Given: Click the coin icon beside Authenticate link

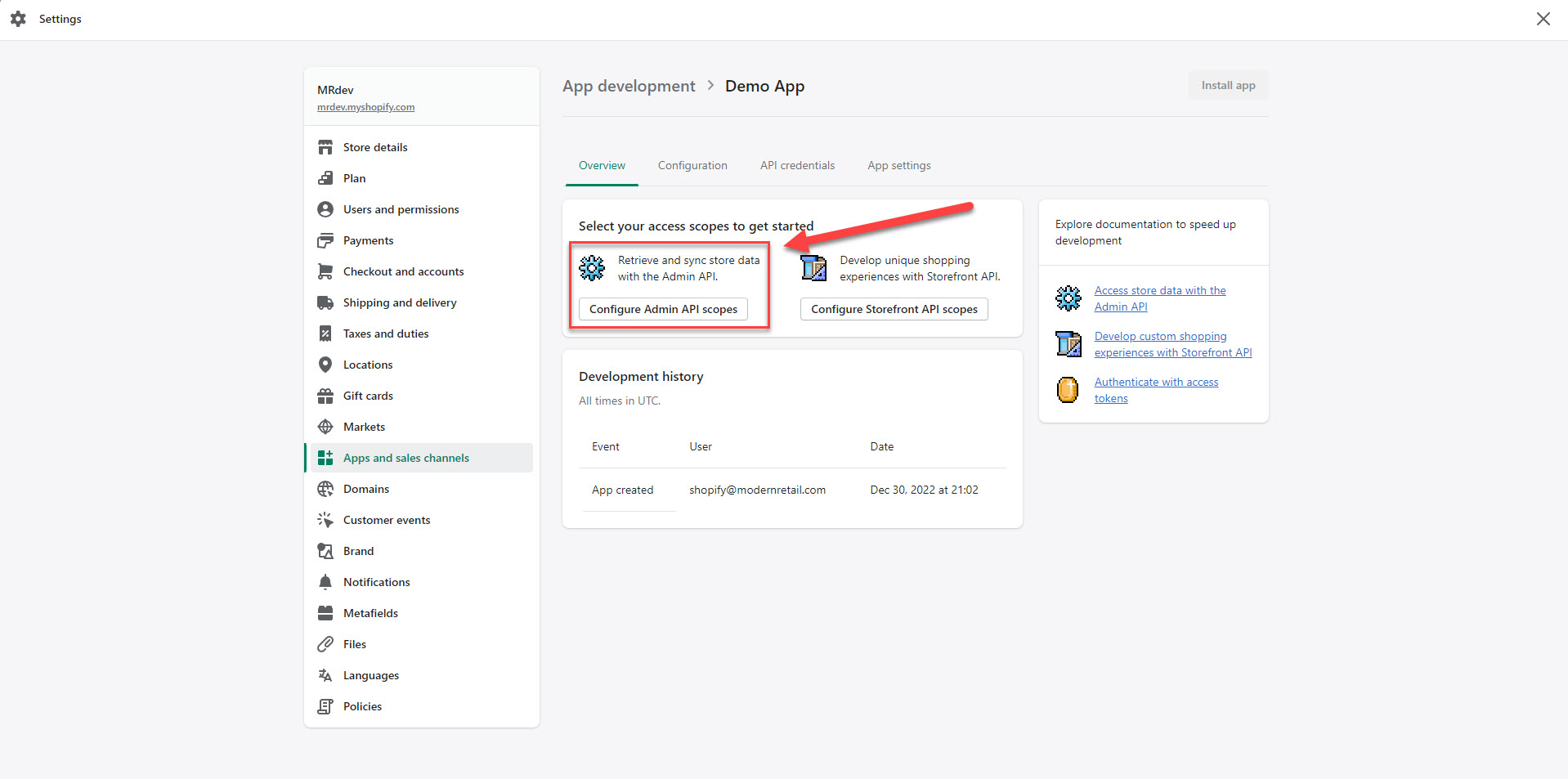Looking at the screenshot, I should point(1068,390).
